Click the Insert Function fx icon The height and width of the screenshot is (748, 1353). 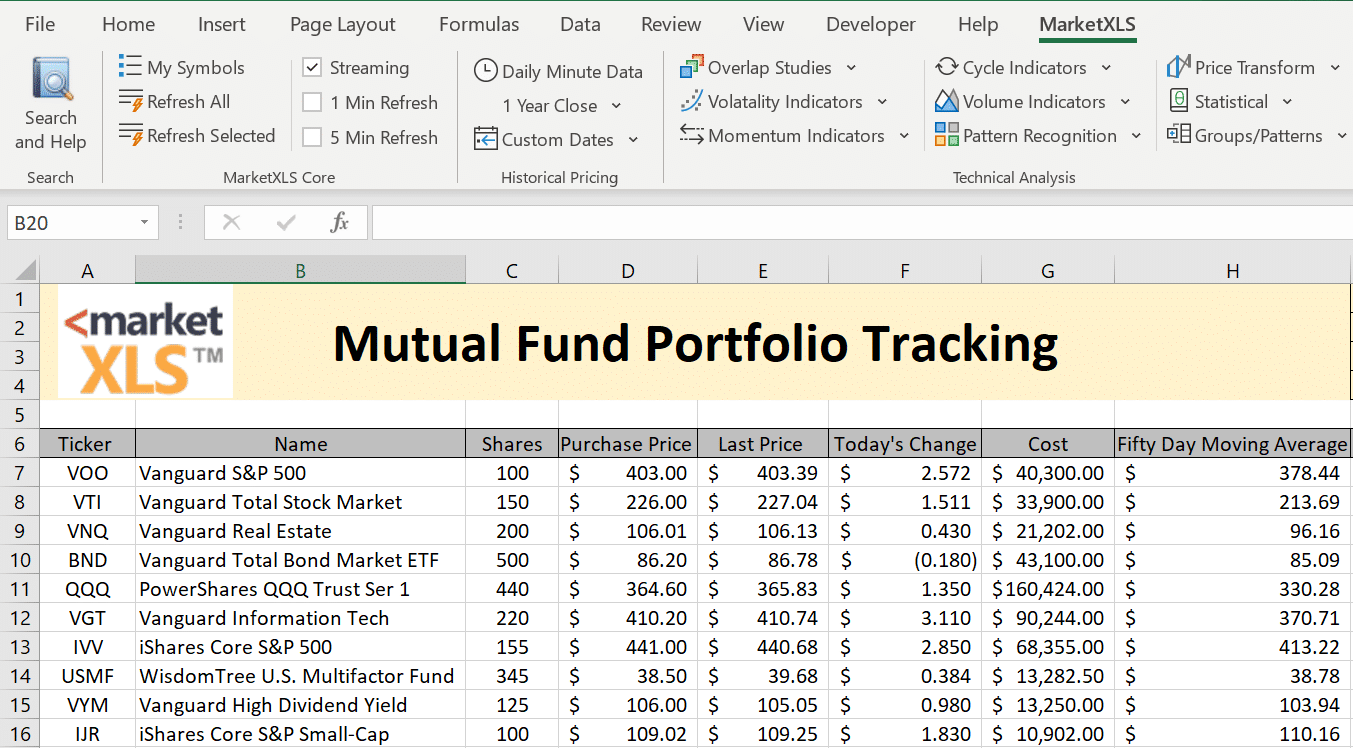tap(339, 222)
